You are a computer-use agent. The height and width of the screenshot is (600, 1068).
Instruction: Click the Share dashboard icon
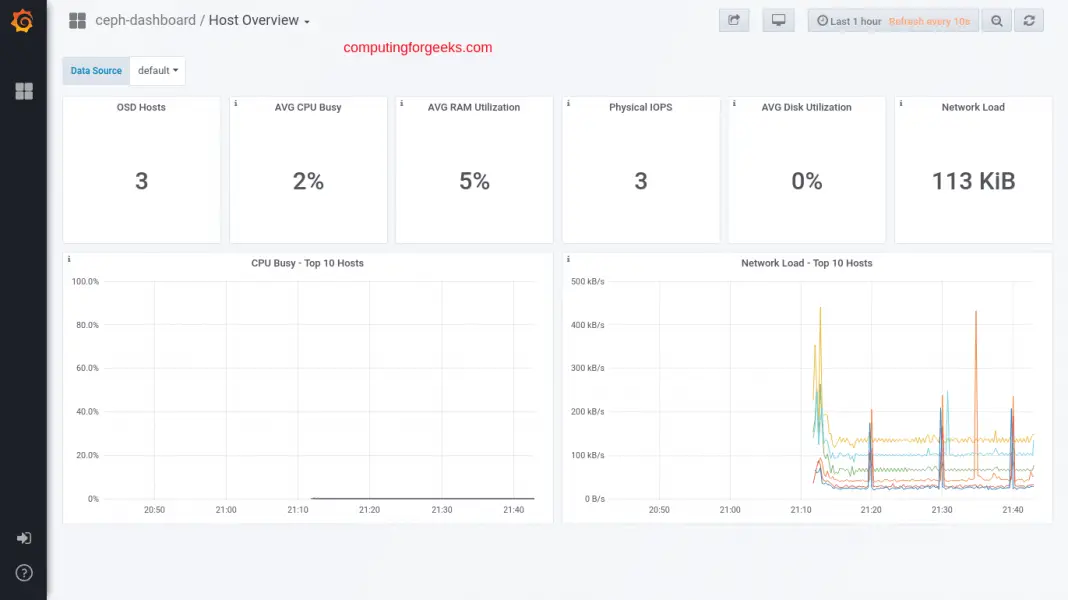(x=734, y=21)
